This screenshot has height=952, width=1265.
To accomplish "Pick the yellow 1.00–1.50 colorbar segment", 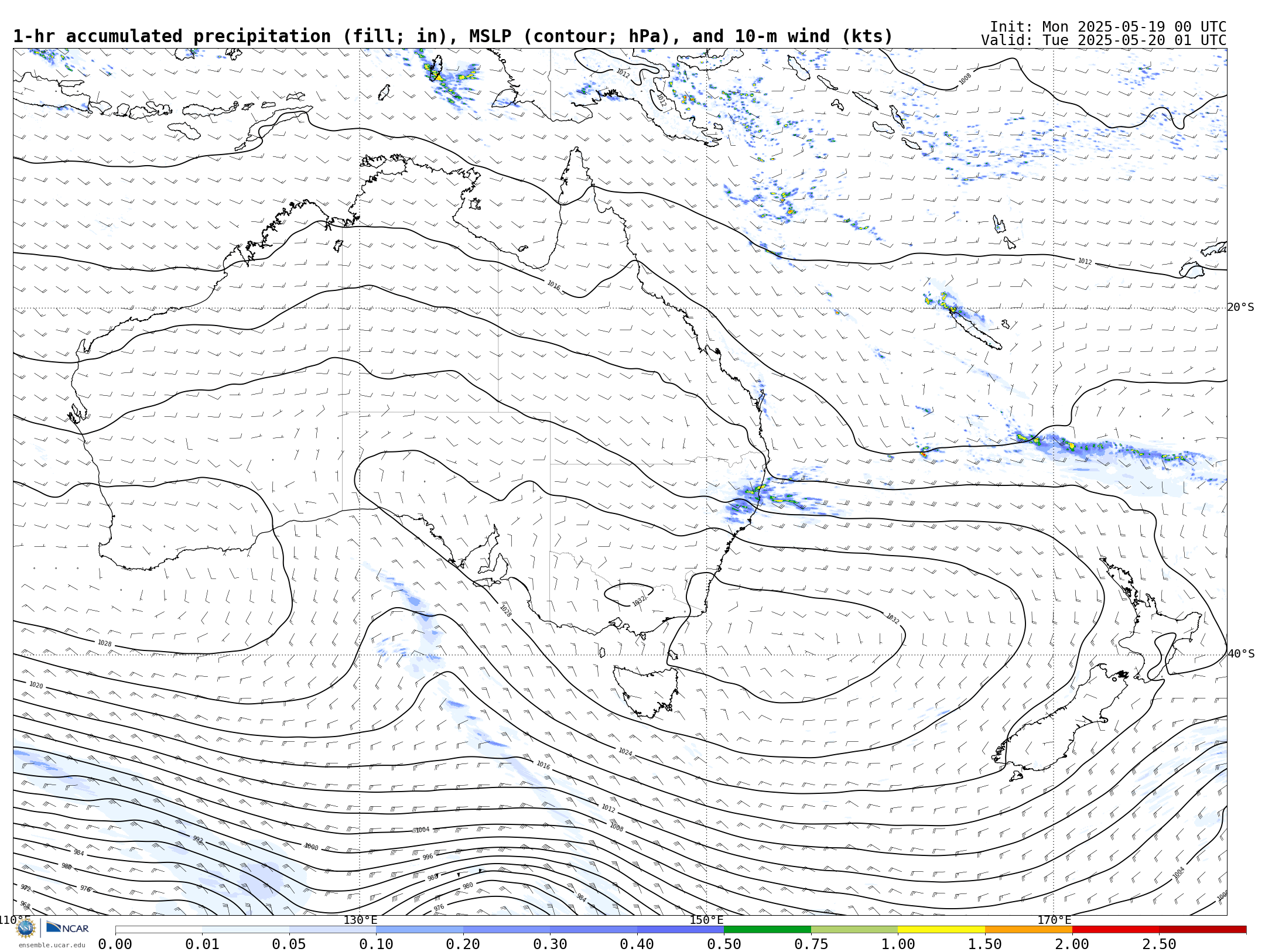I will 941,930.
